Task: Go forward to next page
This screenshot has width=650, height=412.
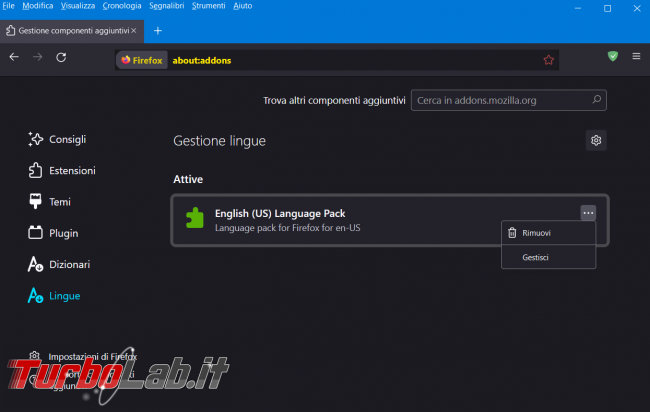Action: click(38, 57)
